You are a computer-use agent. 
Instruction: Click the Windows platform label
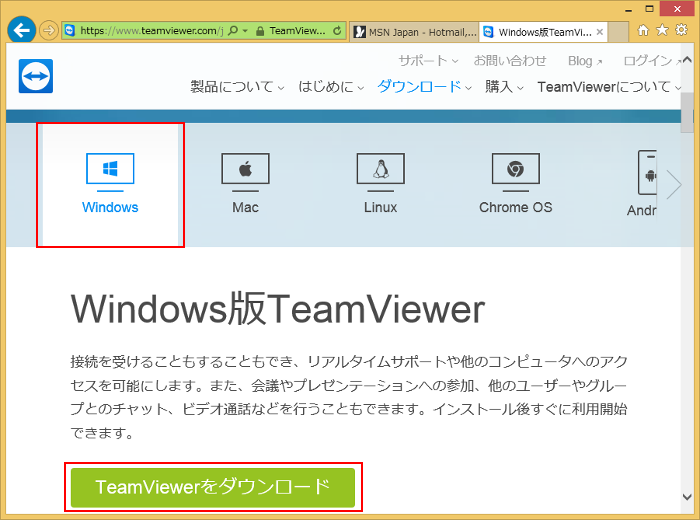(x=110, y=208)
